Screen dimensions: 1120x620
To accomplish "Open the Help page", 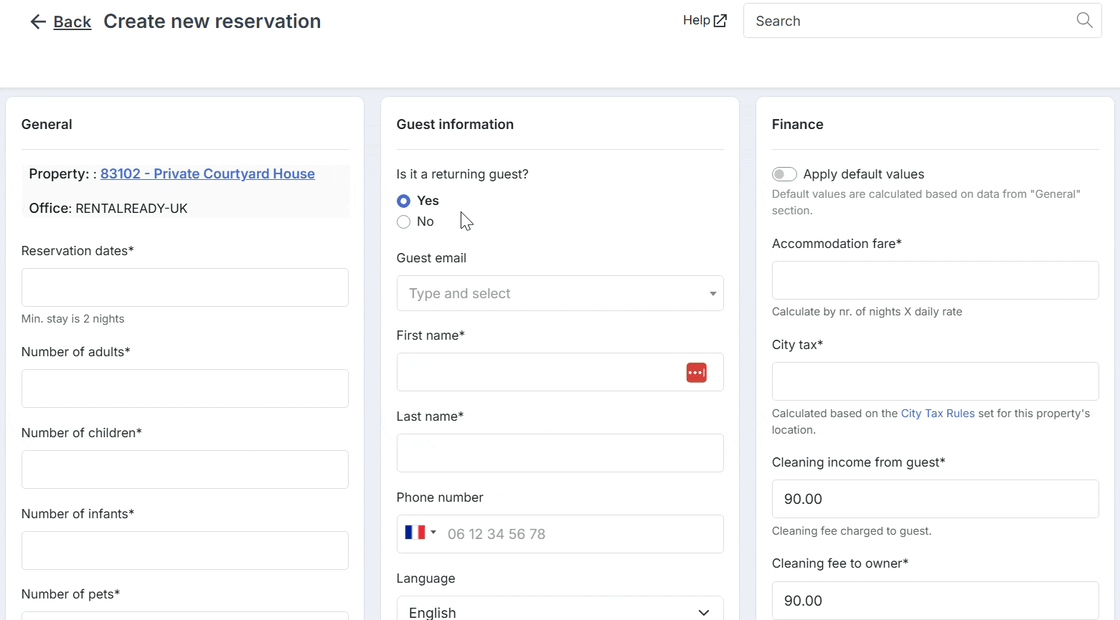I will click(x=696, y=20).
